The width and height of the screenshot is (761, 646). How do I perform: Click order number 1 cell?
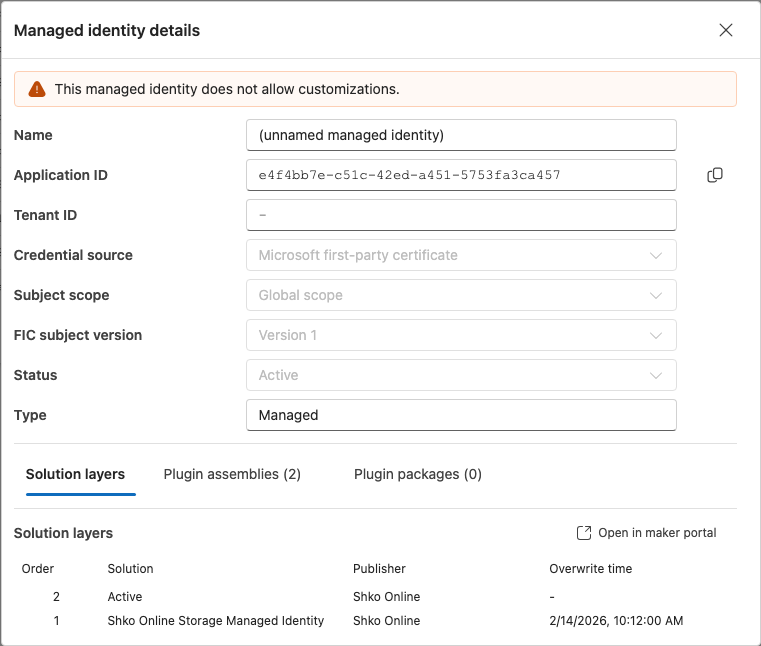pos(56,621)
